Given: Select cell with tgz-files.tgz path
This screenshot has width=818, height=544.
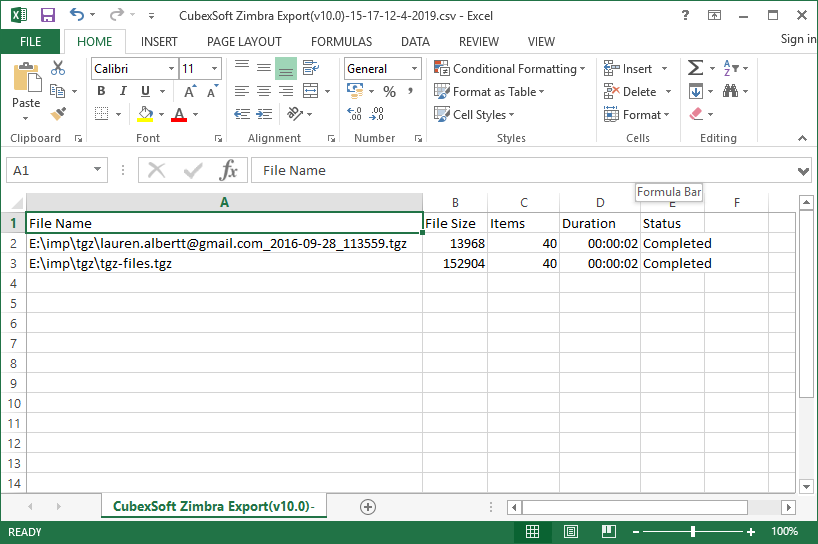Looking at the screenshot, I should tap(224, 263).
